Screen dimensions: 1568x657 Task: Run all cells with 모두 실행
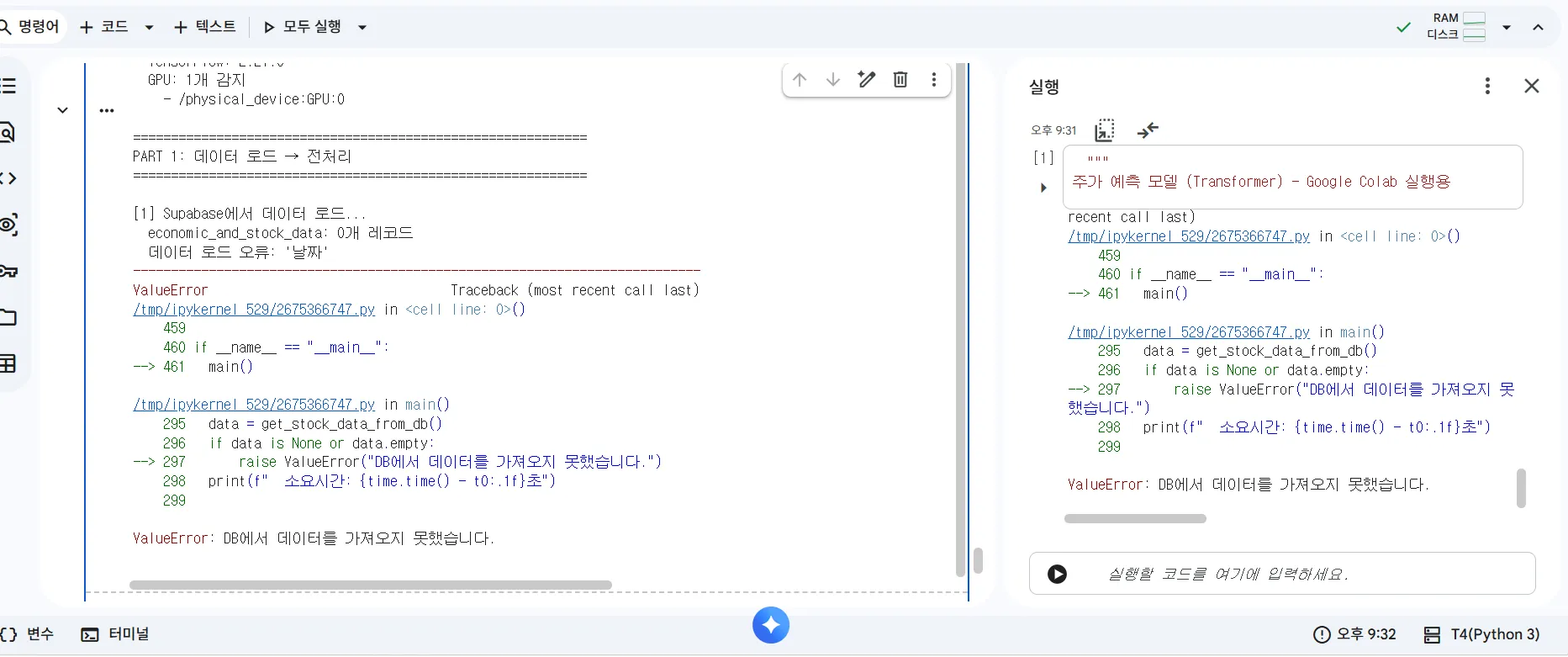click(303, 27)
